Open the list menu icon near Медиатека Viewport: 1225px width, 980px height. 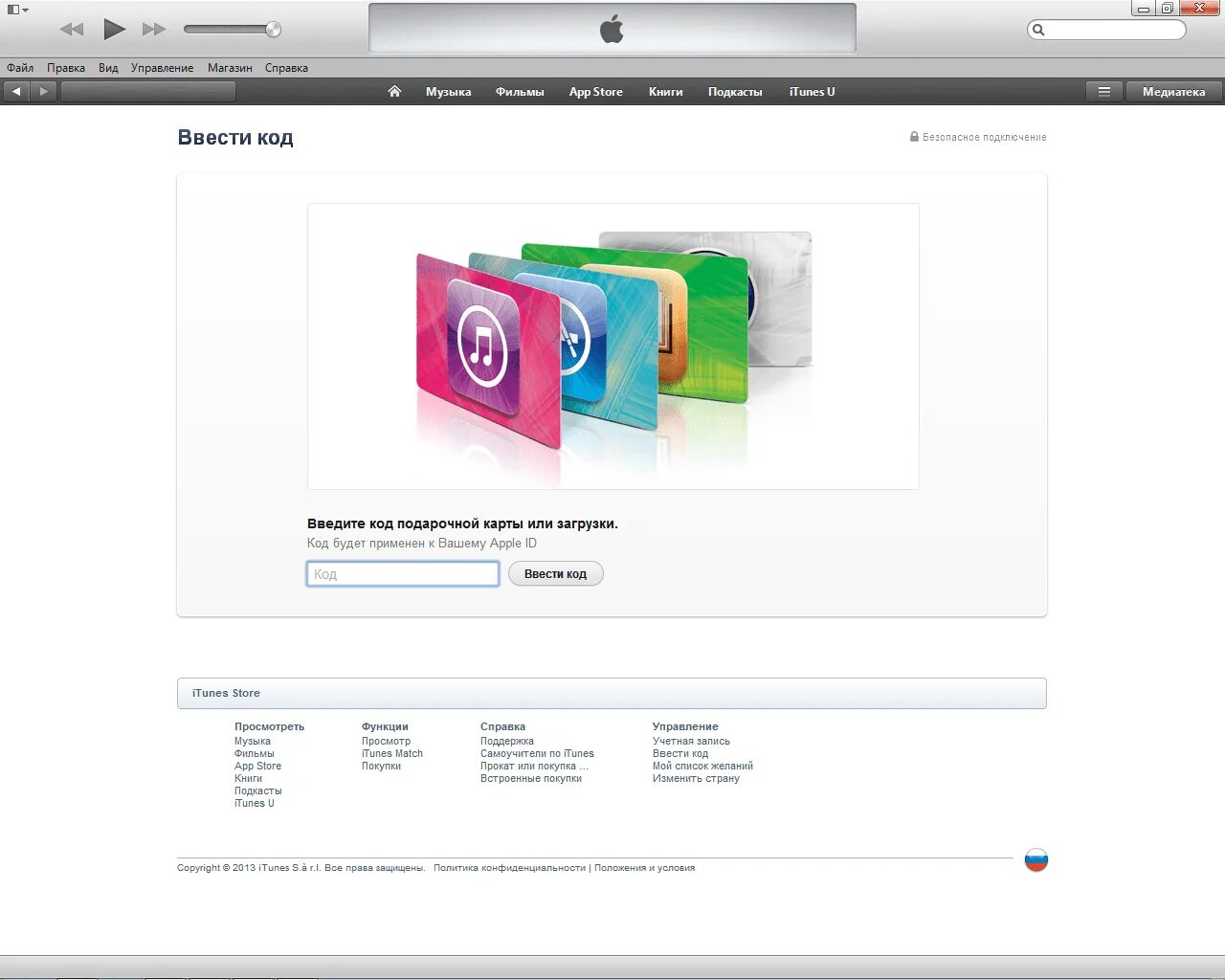click(x=1103, y=92)
